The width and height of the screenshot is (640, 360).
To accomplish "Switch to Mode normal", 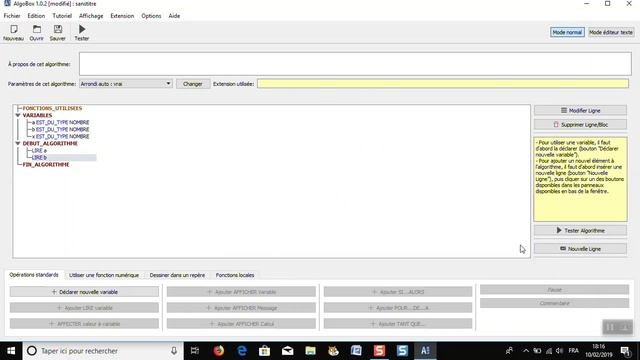I will click(x=567, y=32).
